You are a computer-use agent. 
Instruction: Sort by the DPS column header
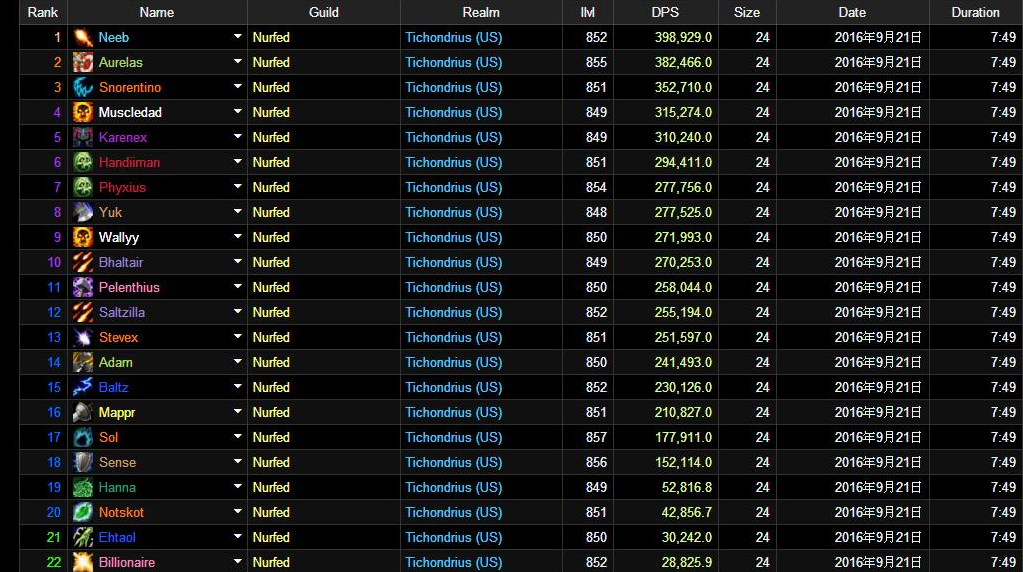(665, 12)
